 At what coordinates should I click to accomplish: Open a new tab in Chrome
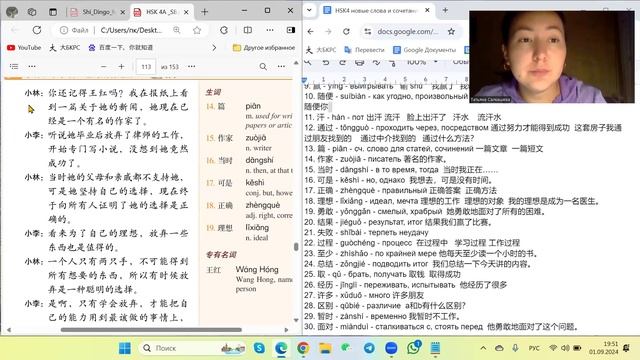445,10
